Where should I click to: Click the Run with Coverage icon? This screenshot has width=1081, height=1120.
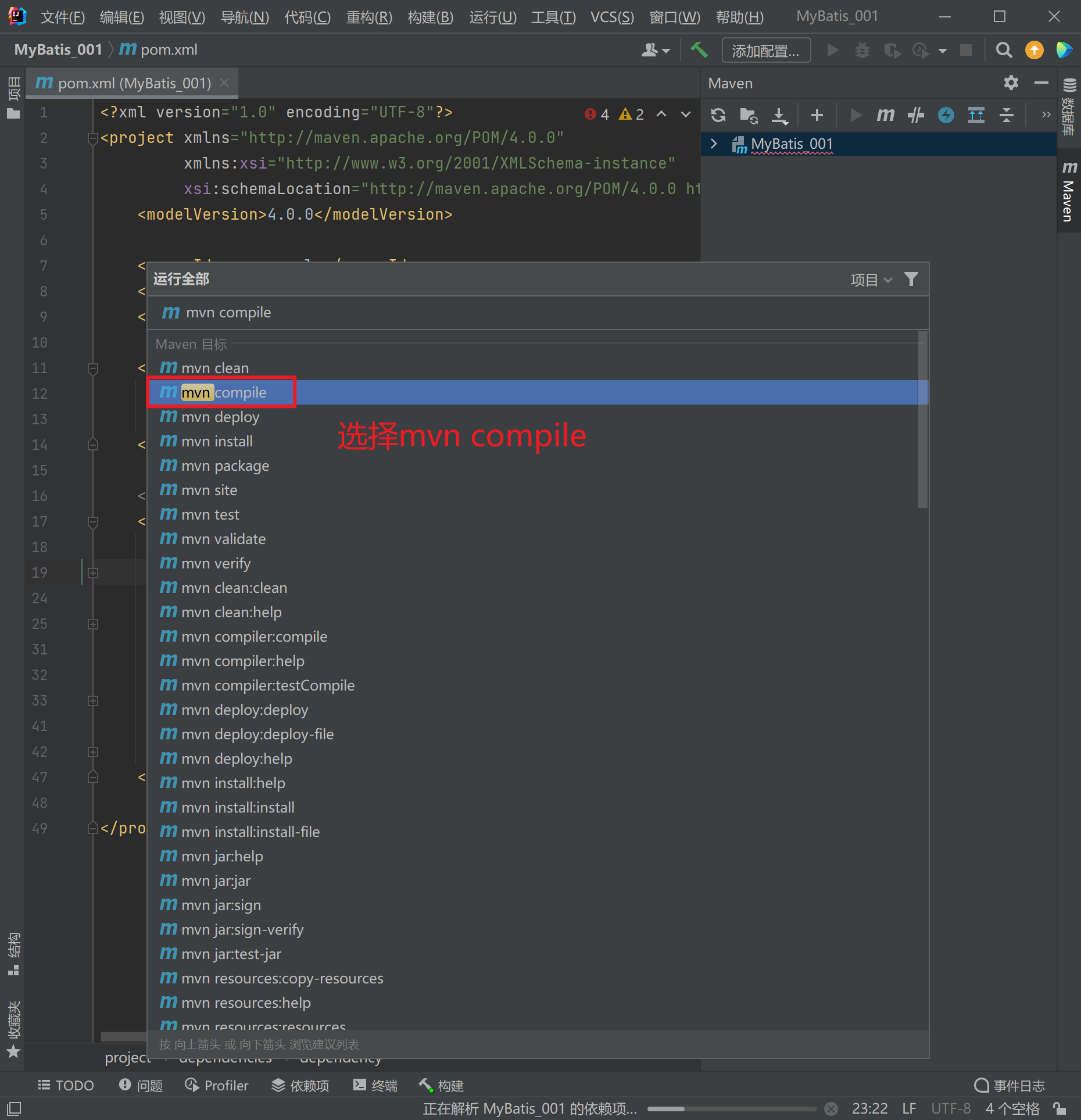click(892, 51)
